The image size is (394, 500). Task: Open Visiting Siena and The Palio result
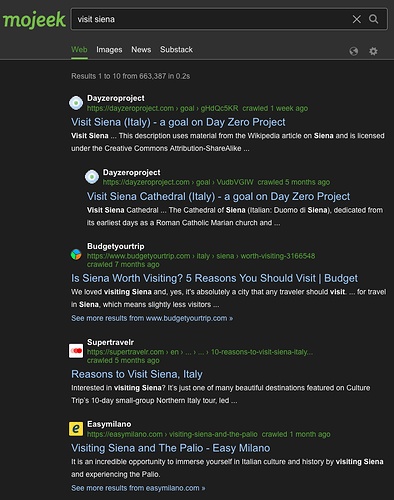point(171,448)
